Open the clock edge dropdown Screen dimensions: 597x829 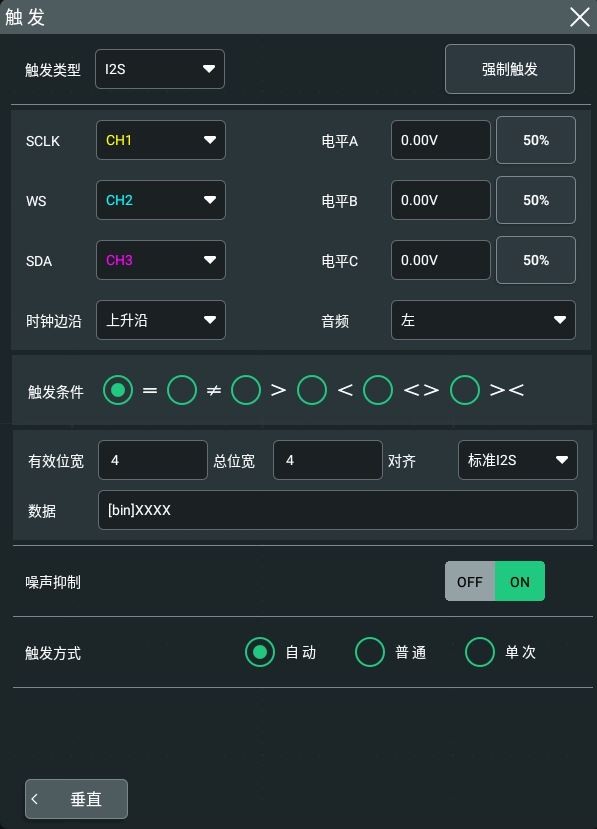pyautogui.click(x=161, y=320)
